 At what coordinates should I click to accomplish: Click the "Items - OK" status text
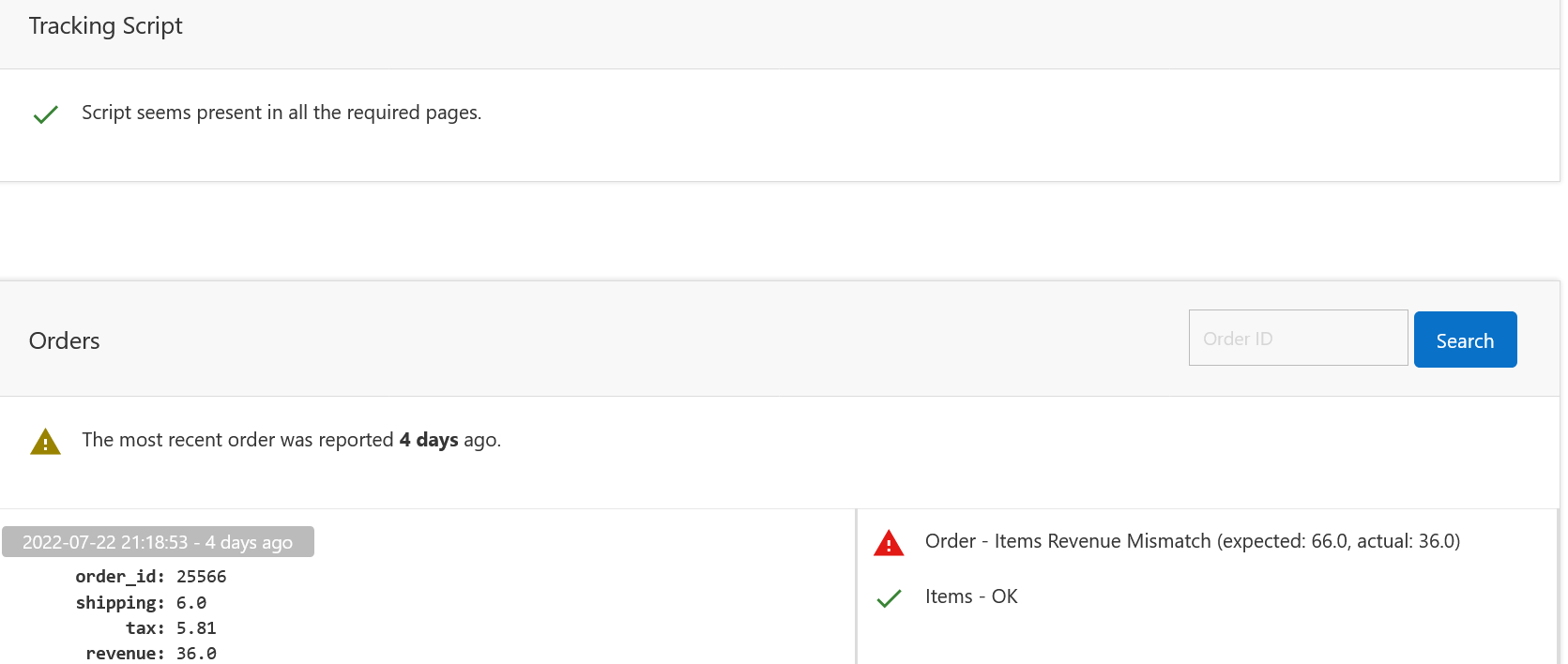(x=971, y=596)
